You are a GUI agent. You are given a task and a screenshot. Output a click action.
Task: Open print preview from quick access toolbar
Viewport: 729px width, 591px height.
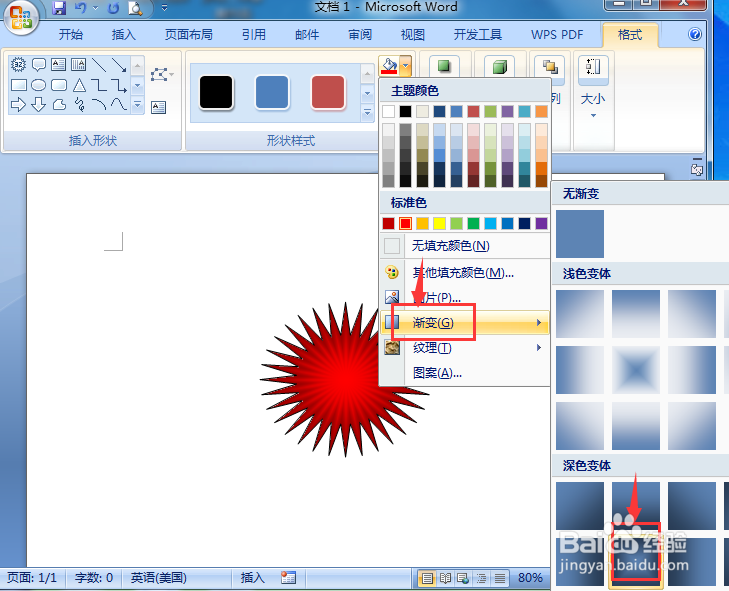click(x=135, y=8)
